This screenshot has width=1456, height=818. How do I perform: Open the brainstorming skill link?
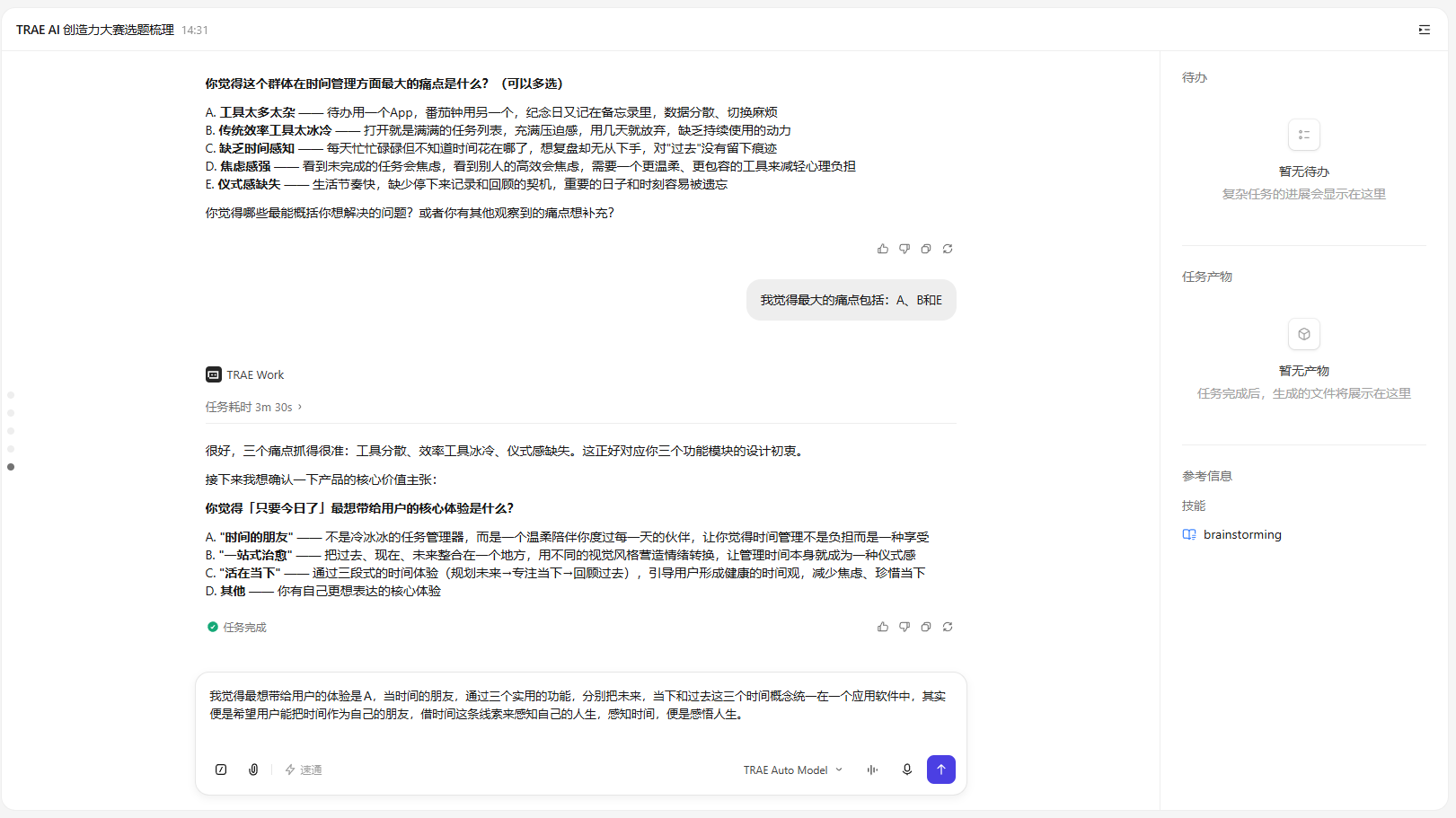[x=1242, y=534]
